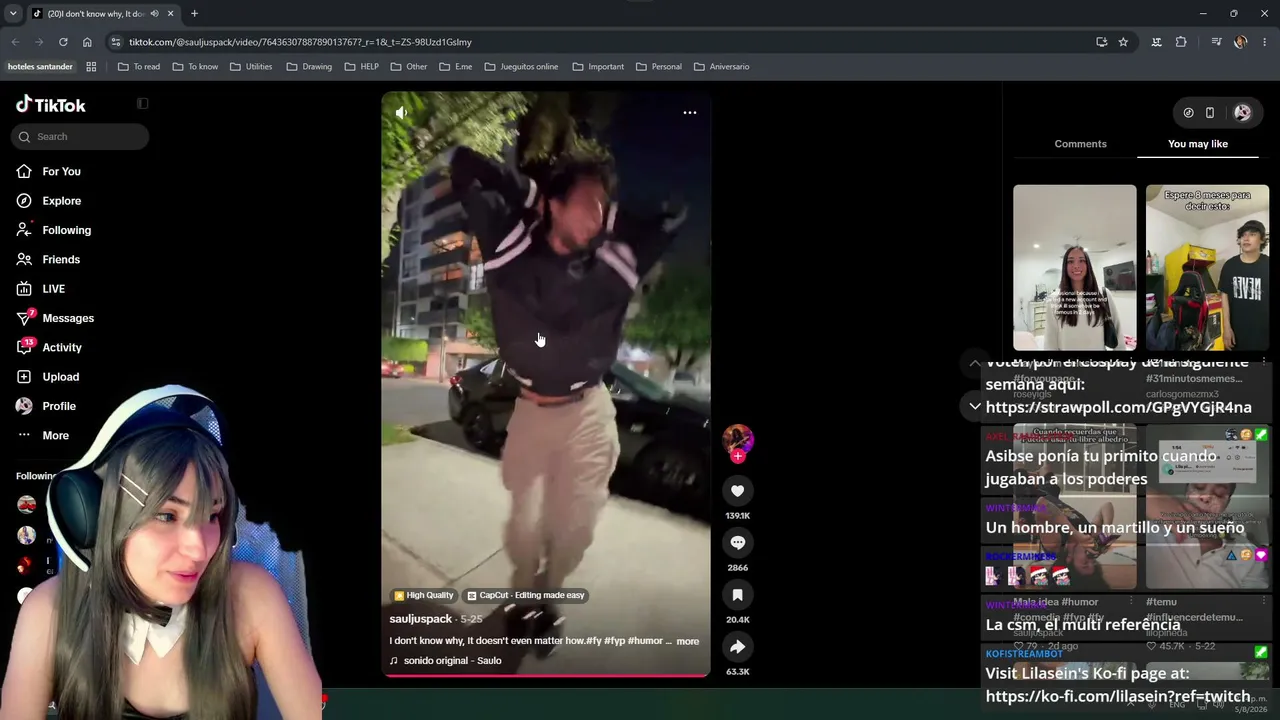Select the You may like tab
The image size is (1280, 720).
point(1198,144)
